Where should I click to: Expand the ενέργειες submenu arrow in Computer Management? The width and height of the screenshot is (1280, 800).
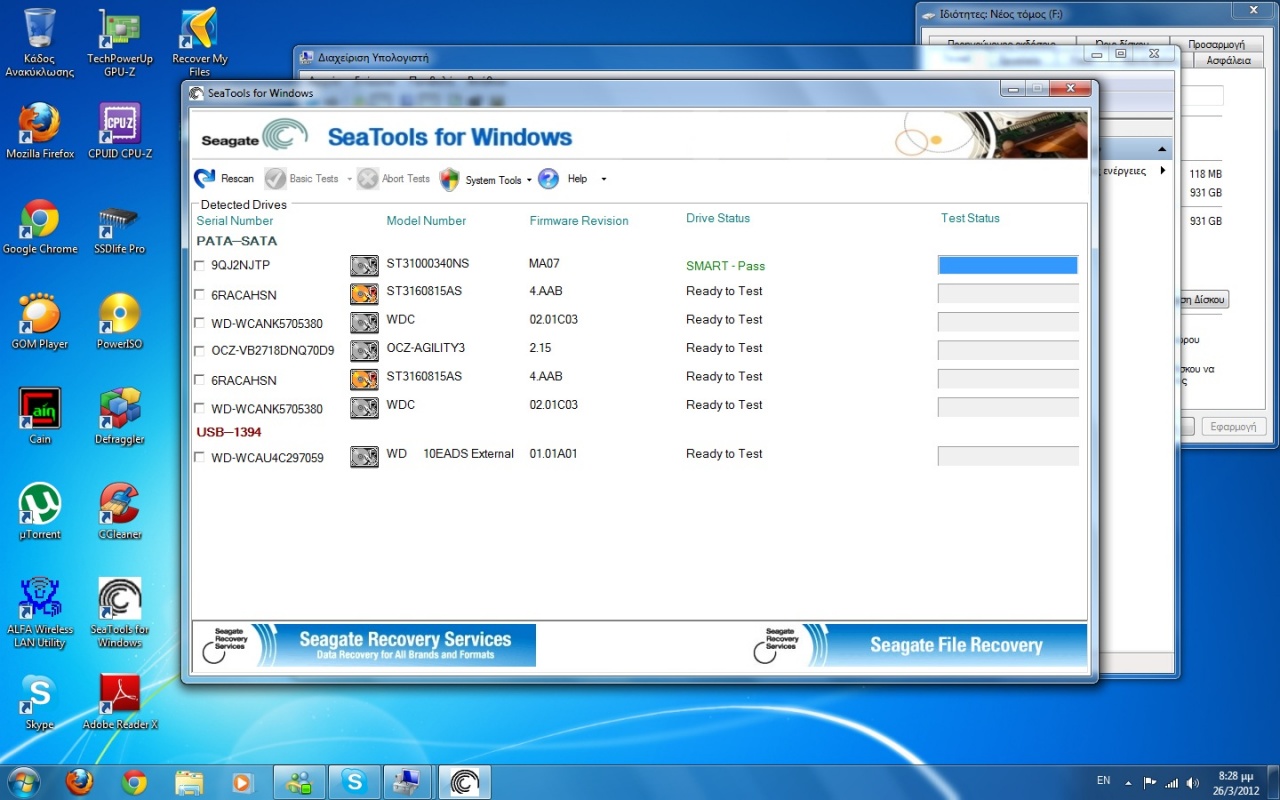point(1162,171)
